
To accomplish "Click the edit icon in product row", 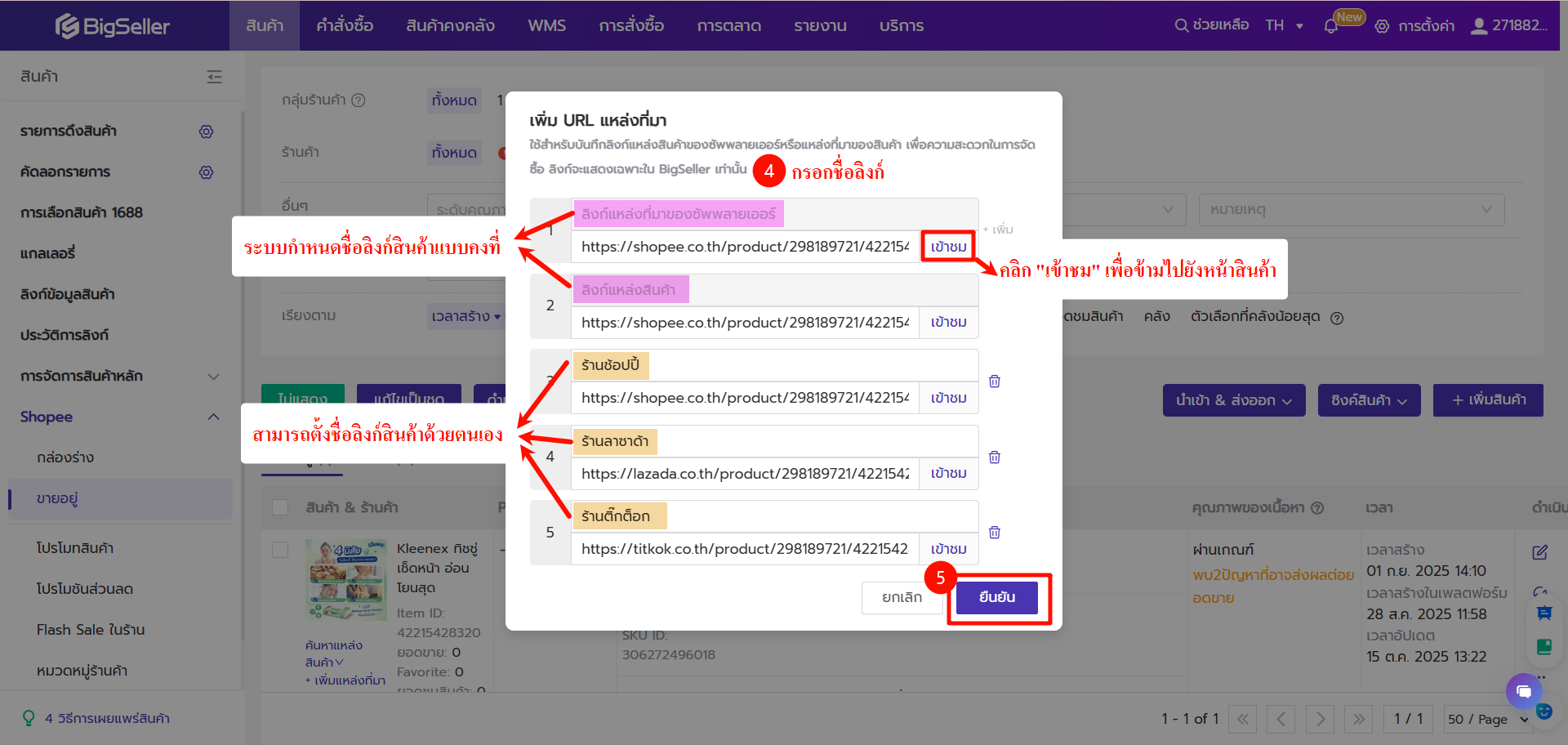I will pyautogui.click(x=1540, y=552).
